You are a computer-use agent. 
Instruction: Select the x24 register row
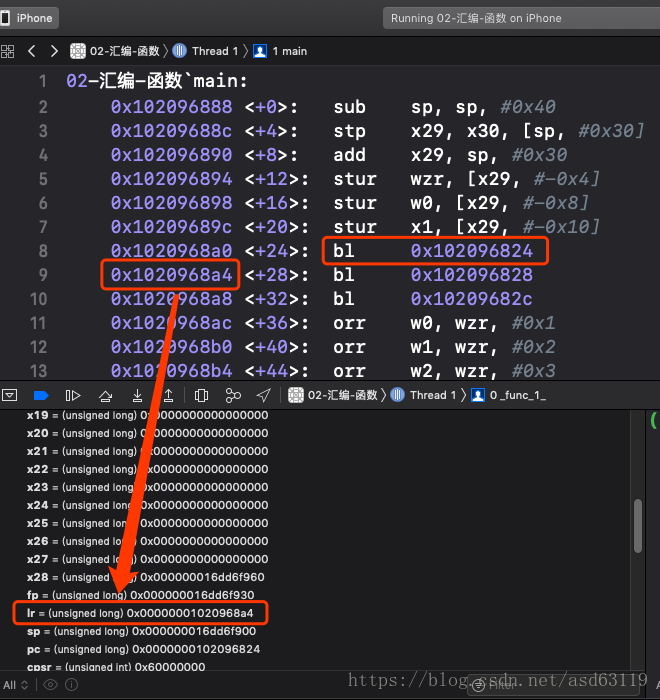pyautogui.click(x=147, y=505)
